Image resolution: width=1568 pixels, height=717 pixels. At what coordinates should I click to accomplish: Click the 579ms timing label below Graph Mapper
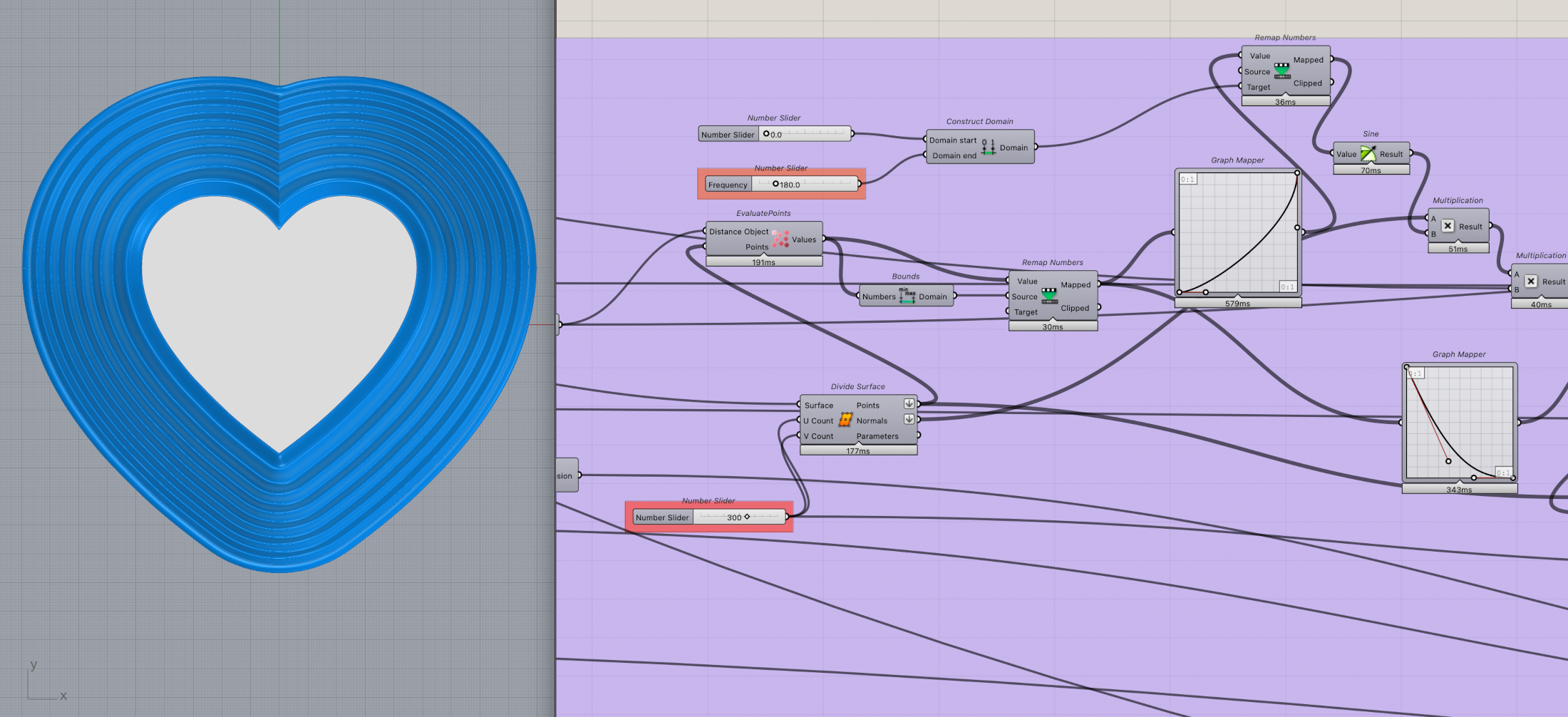[x=1237, y=304]
